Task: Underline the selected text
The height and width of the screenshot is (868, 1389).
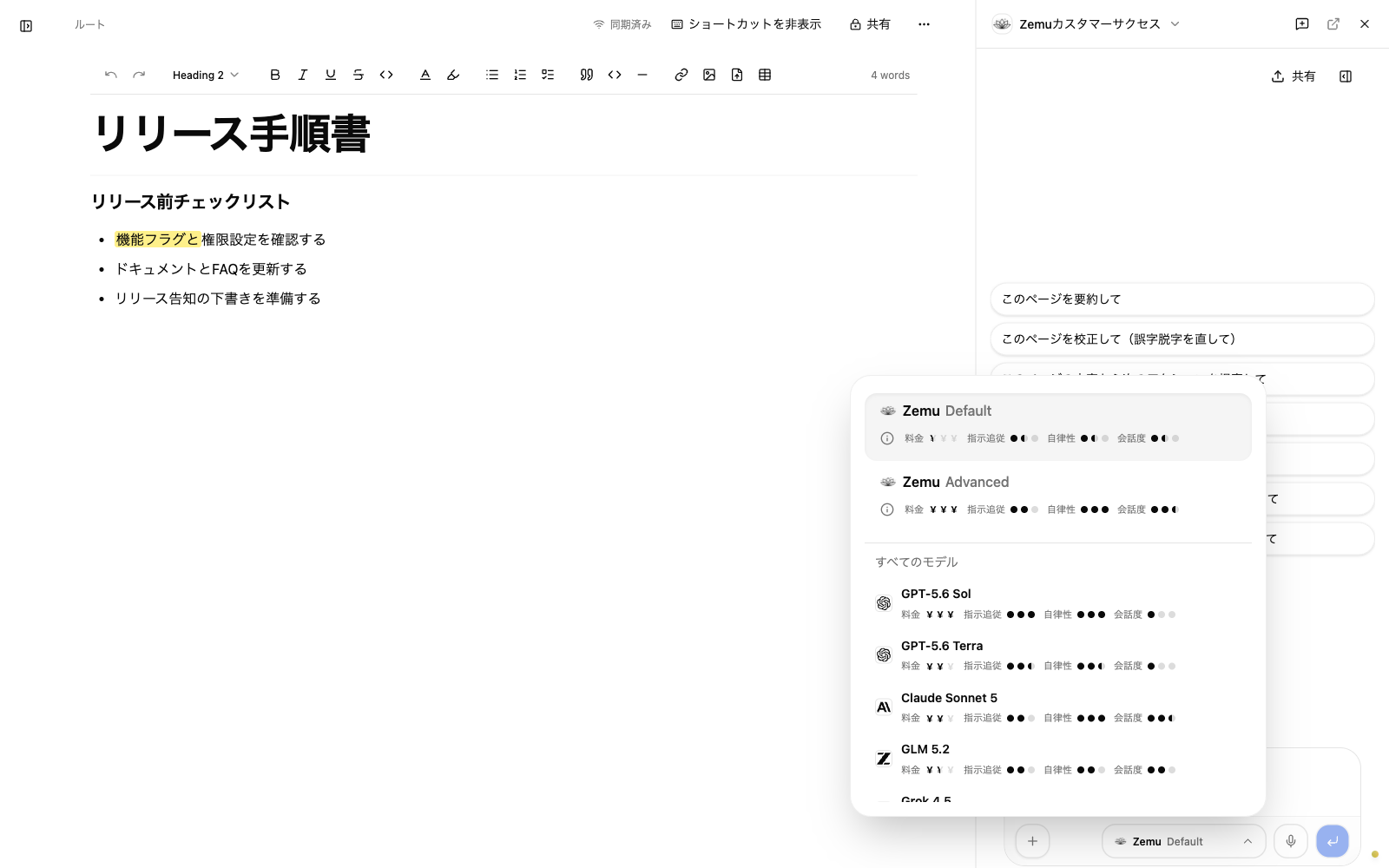Action: click(x=331, y=75)
